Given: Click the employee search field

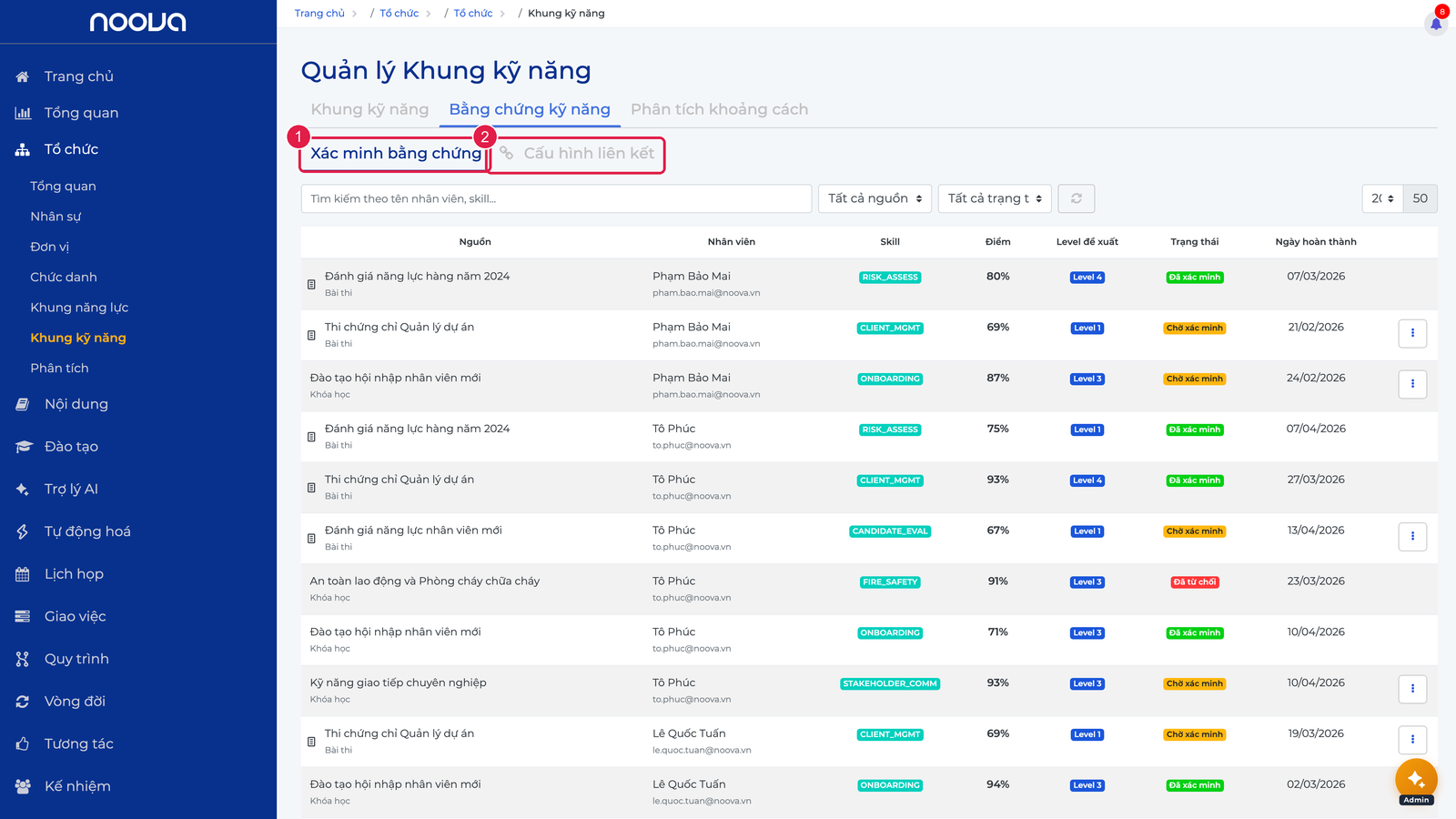Looking at the screenshot, I should tap(556, 198).
